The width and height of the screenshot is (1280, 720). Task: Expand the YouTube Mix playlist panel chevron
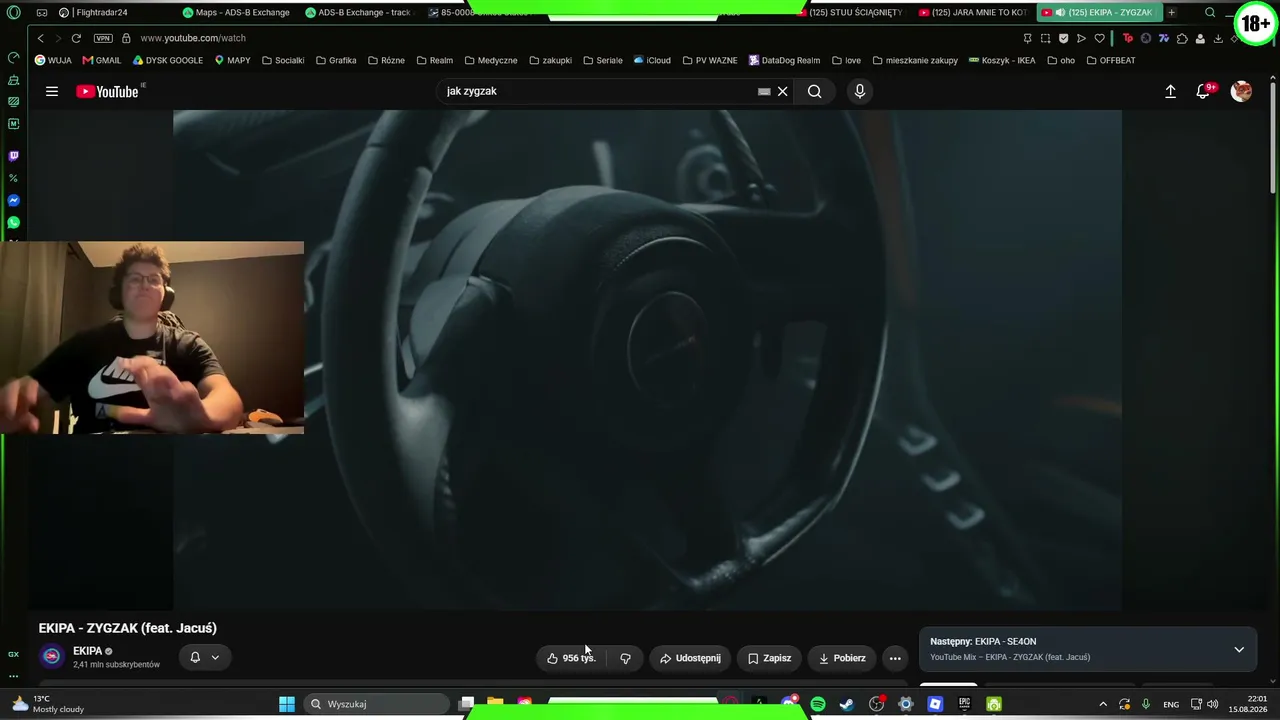pyautogui.click(x=1239, y=649)
